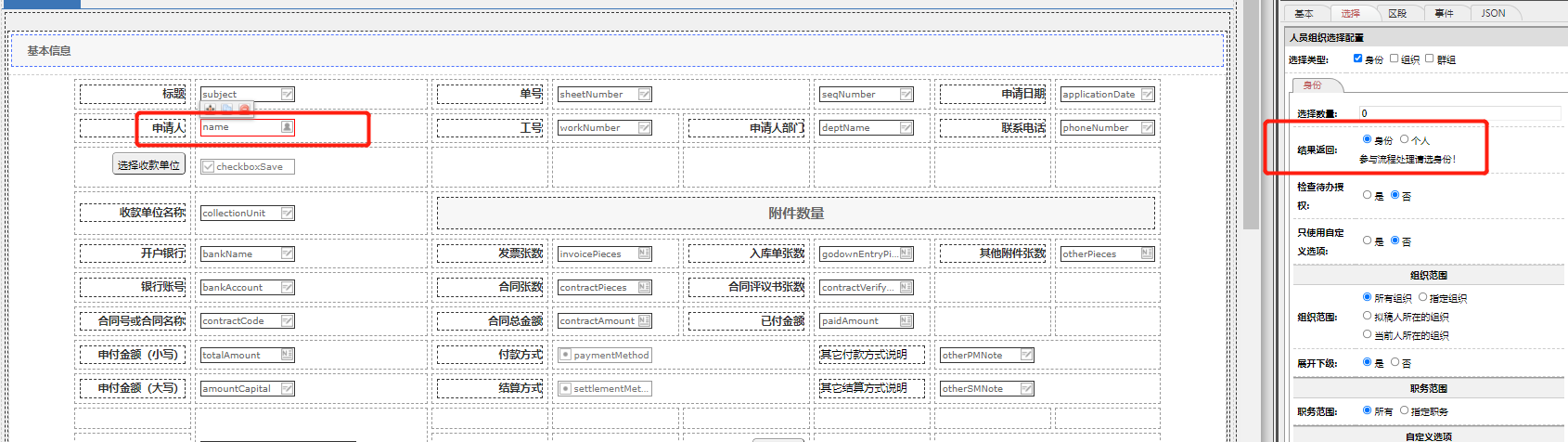Click the move handle icon above name field
This screenshot has width=1568, height=442.
(x=211, y=109)
